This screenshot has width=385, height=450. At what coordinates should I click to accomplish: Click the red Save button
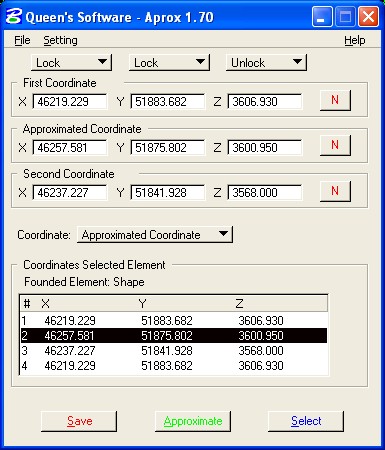(x=79, y=421)
